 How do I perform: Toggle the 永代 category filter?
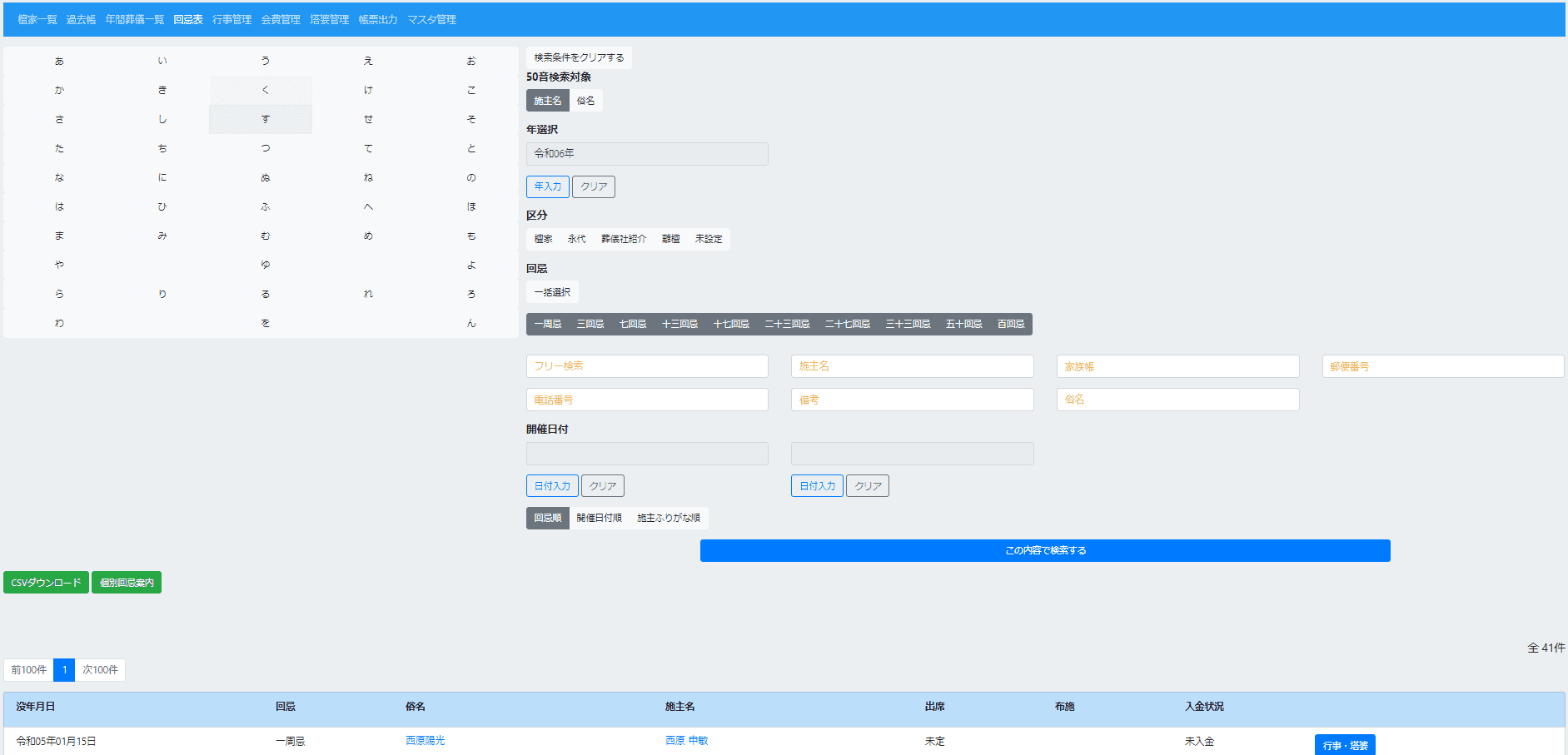(x=576, y=239)
